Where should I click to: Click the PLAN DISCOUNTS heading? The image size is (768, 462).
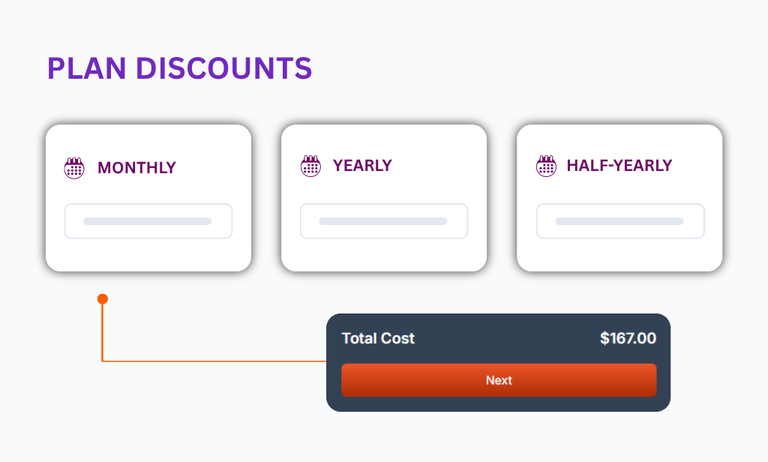(x=179, y=68)
